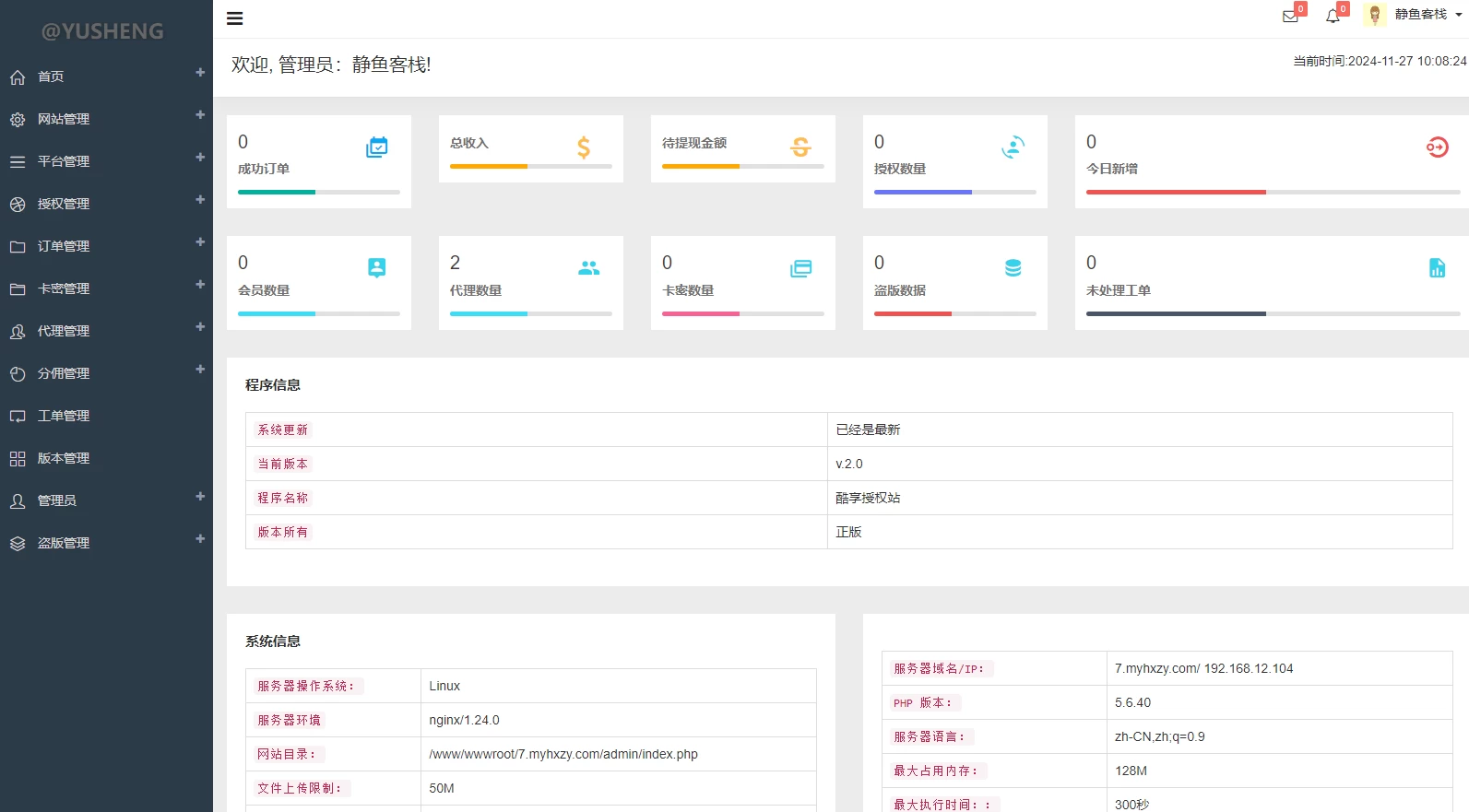Screen dimensions: 1469x812
Task: Click the 成功订单 calendar check icon
Action: pos(376,147)
